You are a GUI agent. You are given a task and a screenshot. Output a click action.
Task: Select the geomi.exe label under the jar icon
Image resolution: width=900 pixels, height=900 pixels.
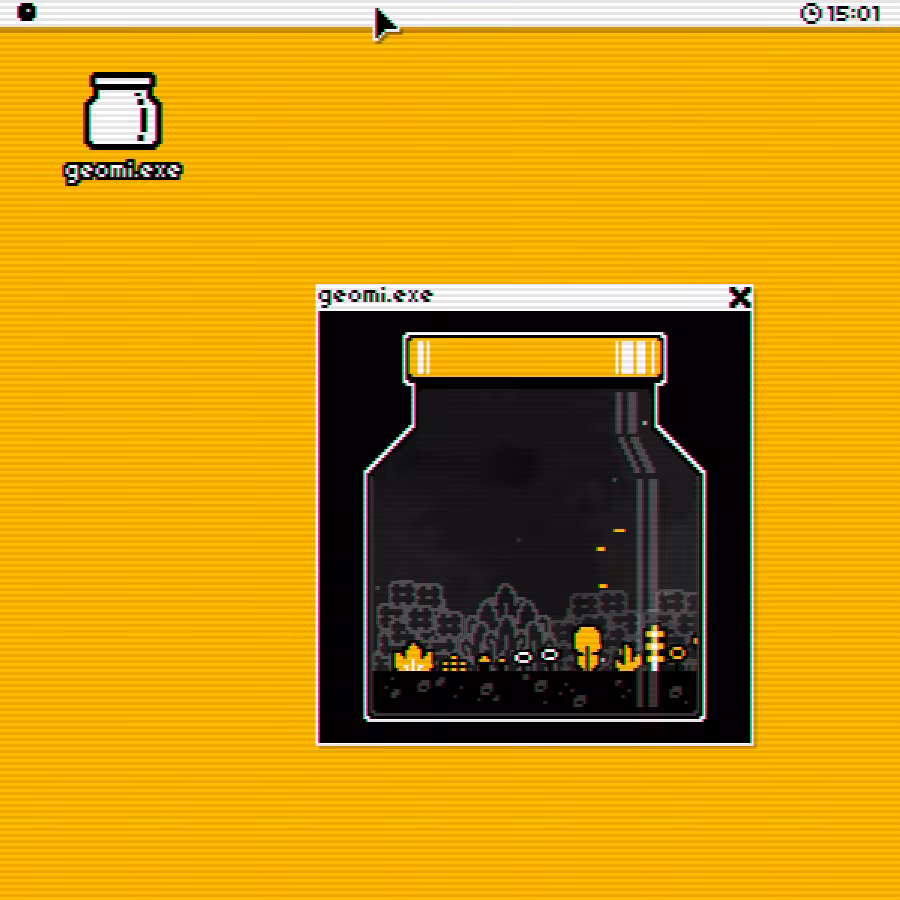tap(123, 171)
